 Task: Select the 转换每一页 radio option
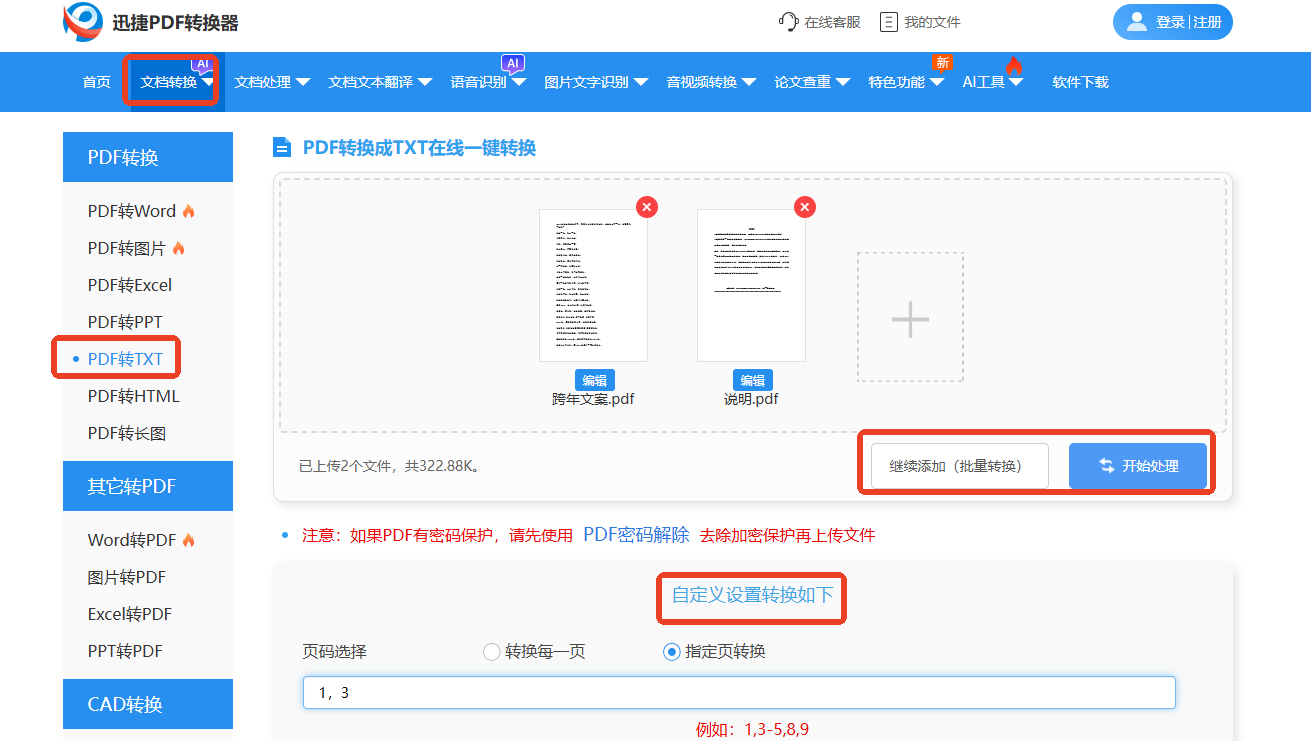point(491,652)
